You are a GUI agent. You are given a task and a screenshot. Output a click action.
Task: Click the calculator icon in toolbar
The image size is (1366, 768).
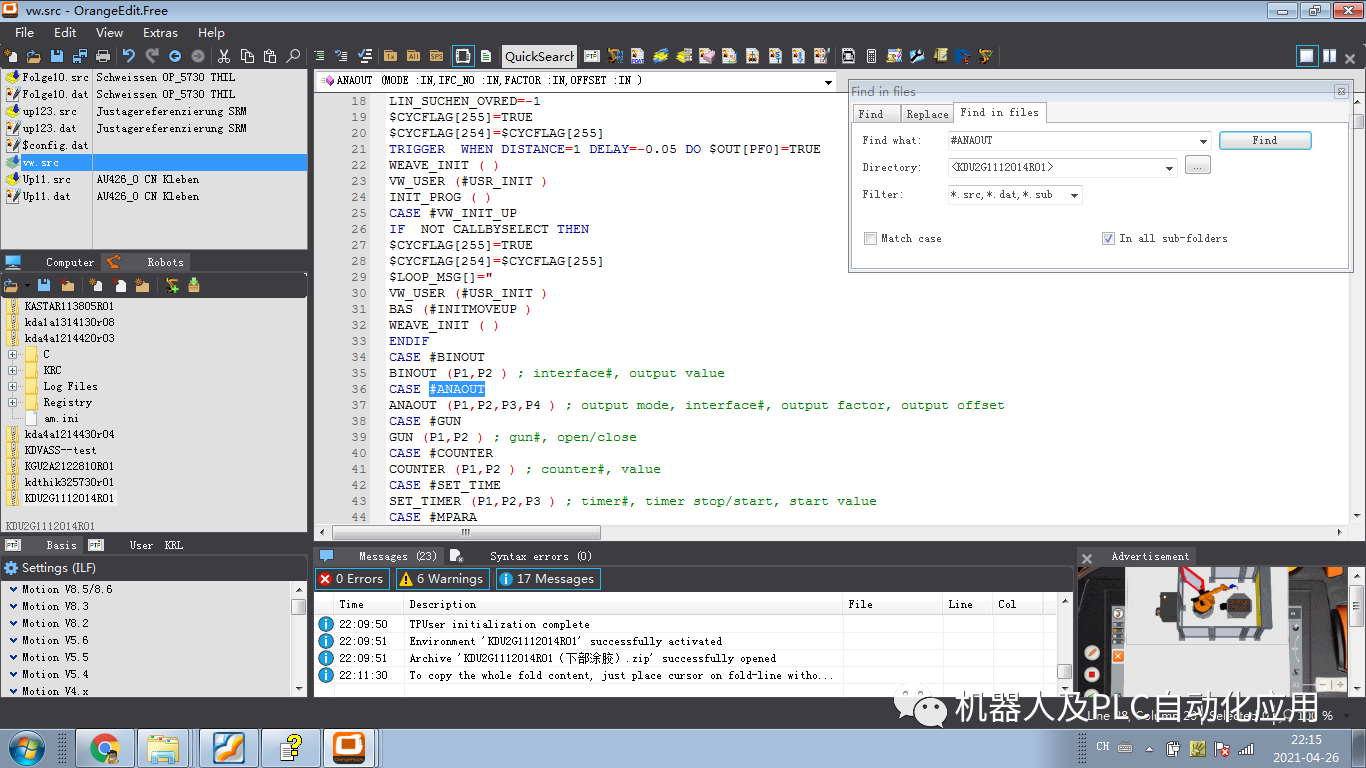(x=871, y=56)
